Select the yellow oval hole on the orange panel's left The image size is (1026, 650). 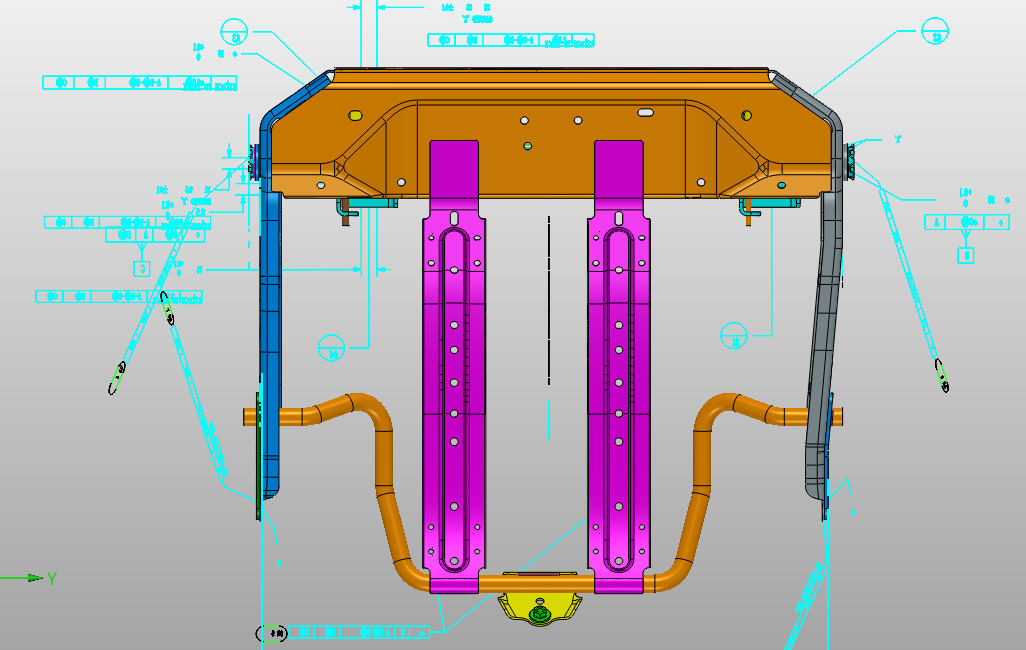(355, 116)
